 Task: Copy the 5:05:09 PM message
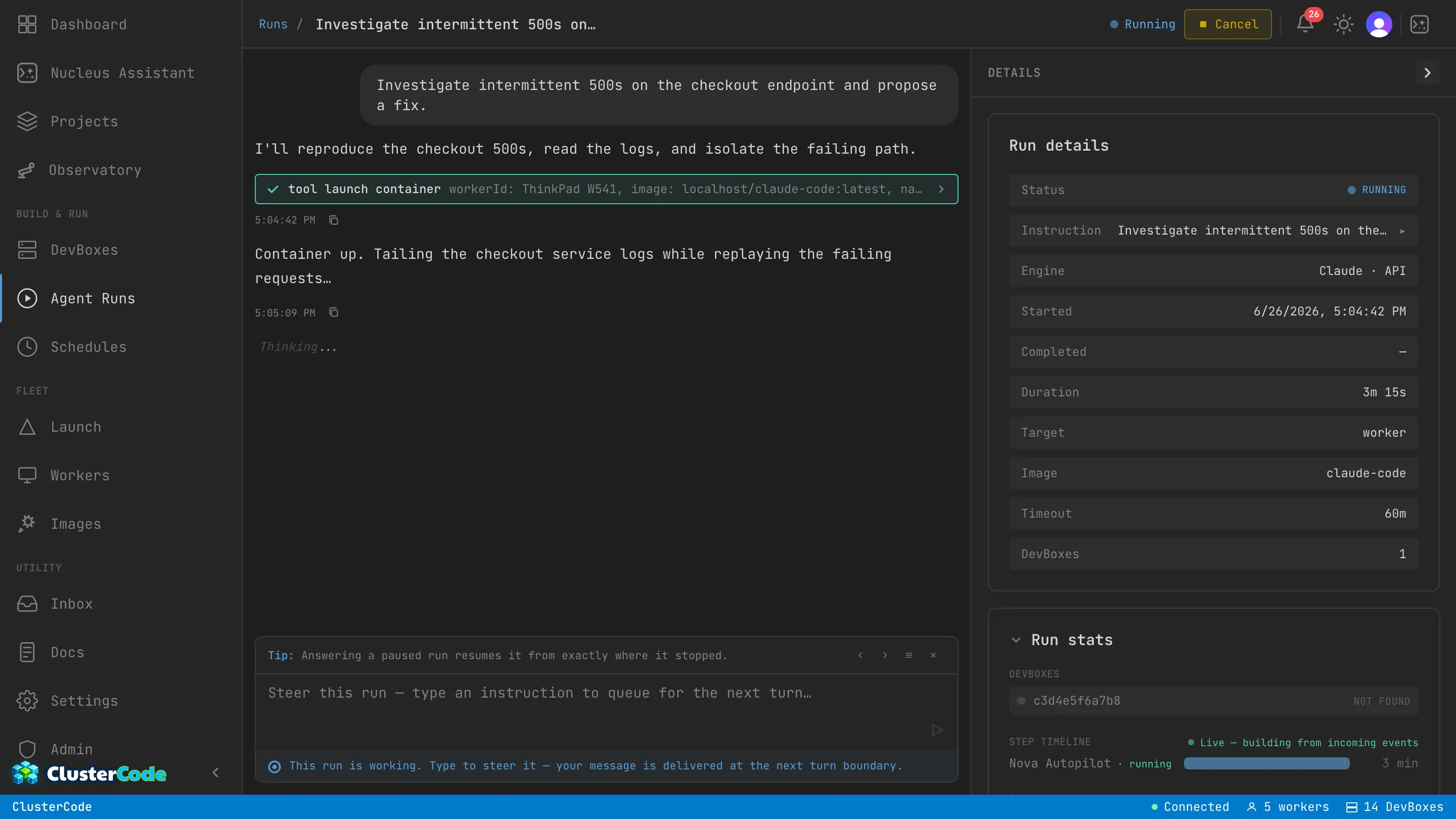click(334, 312)
